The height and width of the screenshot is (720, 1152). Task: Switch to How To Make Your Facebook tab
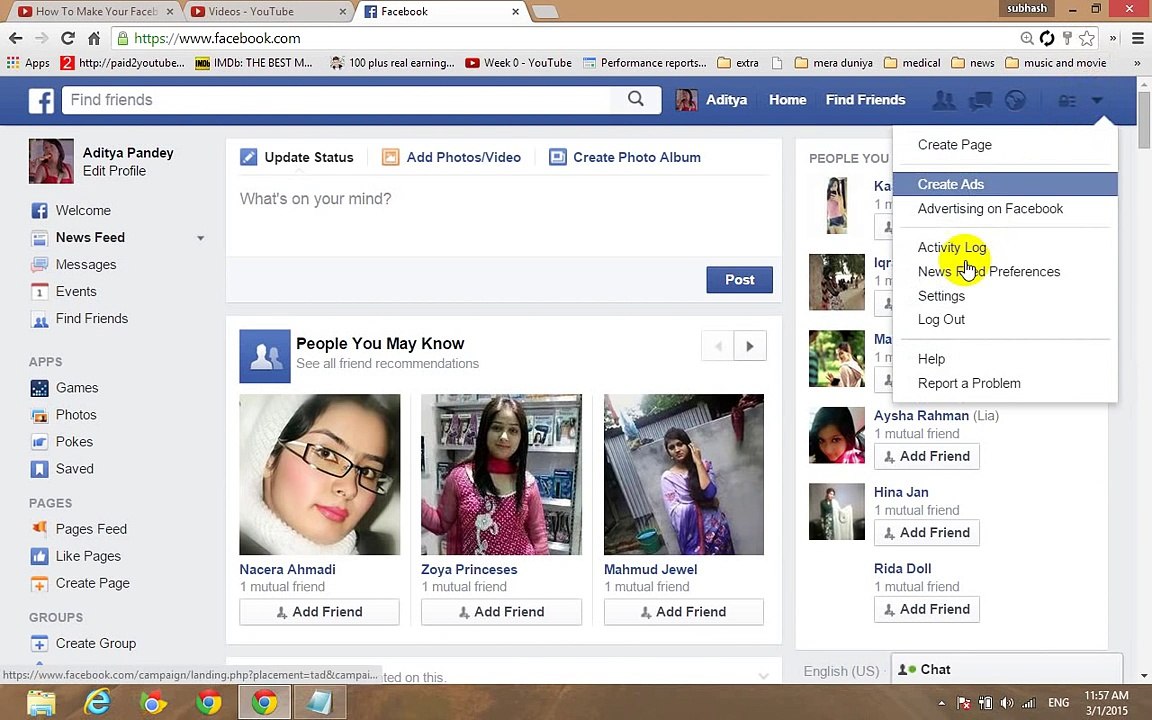(x=96, y=12)
